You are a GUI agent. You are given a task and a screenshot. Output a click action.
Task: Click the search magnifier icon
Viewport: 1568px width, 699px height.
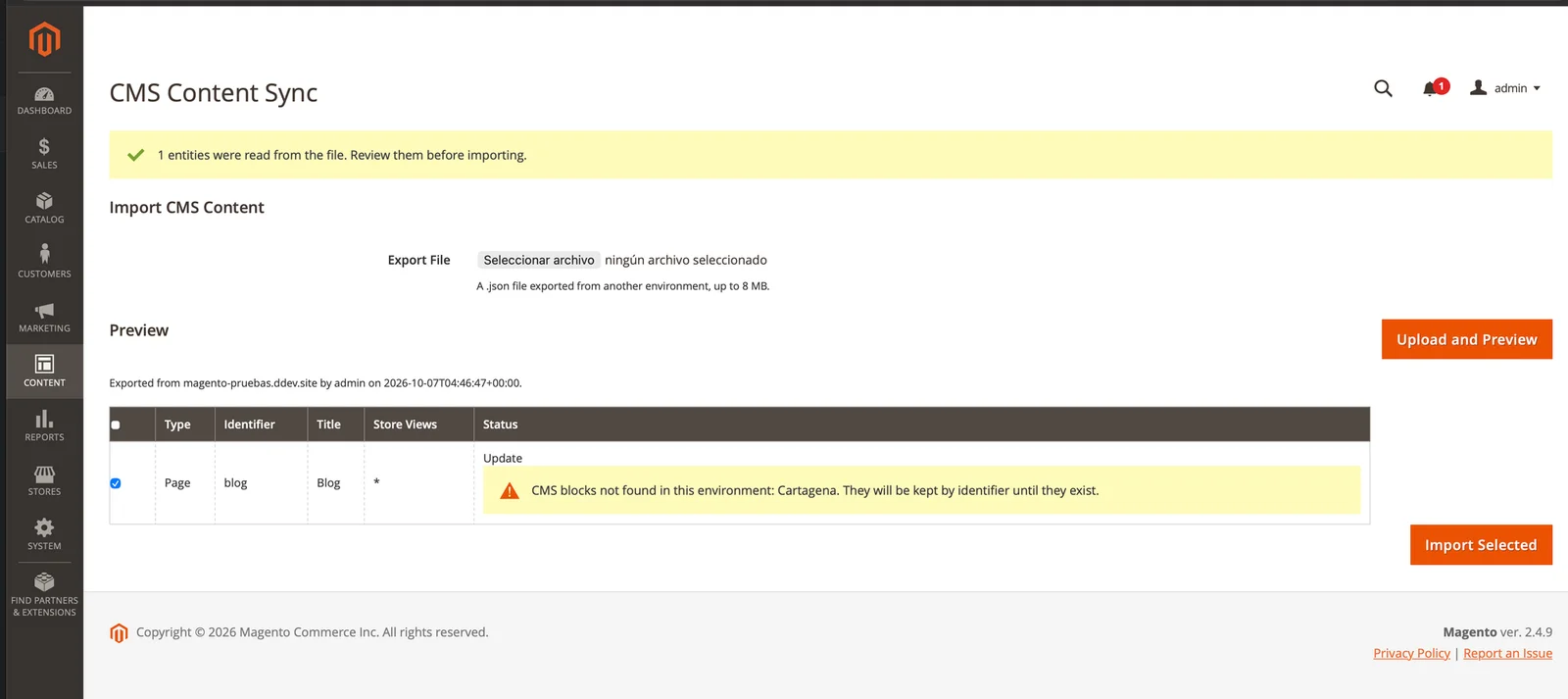coord(1383,88)
